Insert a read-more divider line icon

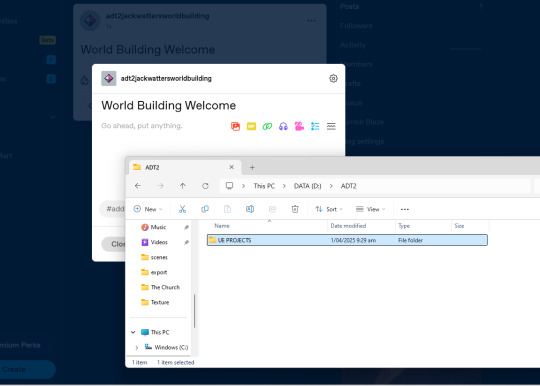coord(331,126)
